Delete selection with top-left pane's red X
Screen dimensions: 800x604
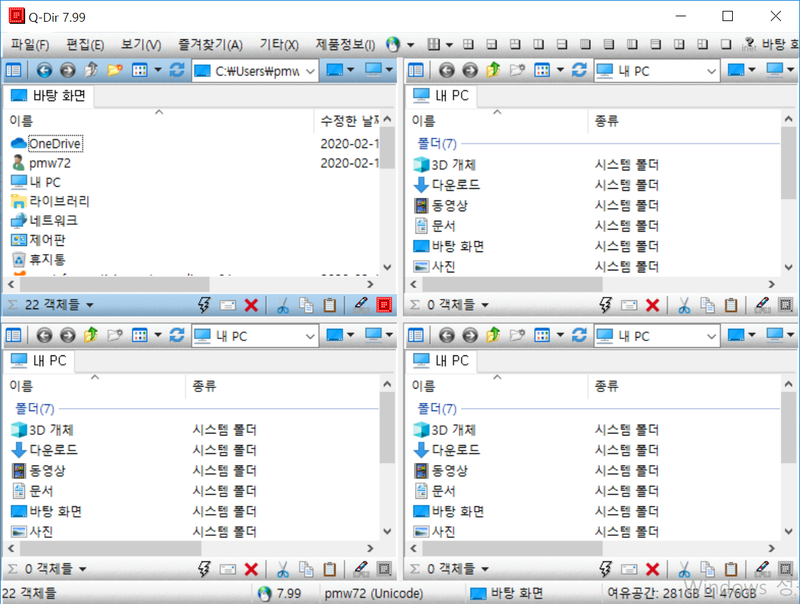click(251, 305)
